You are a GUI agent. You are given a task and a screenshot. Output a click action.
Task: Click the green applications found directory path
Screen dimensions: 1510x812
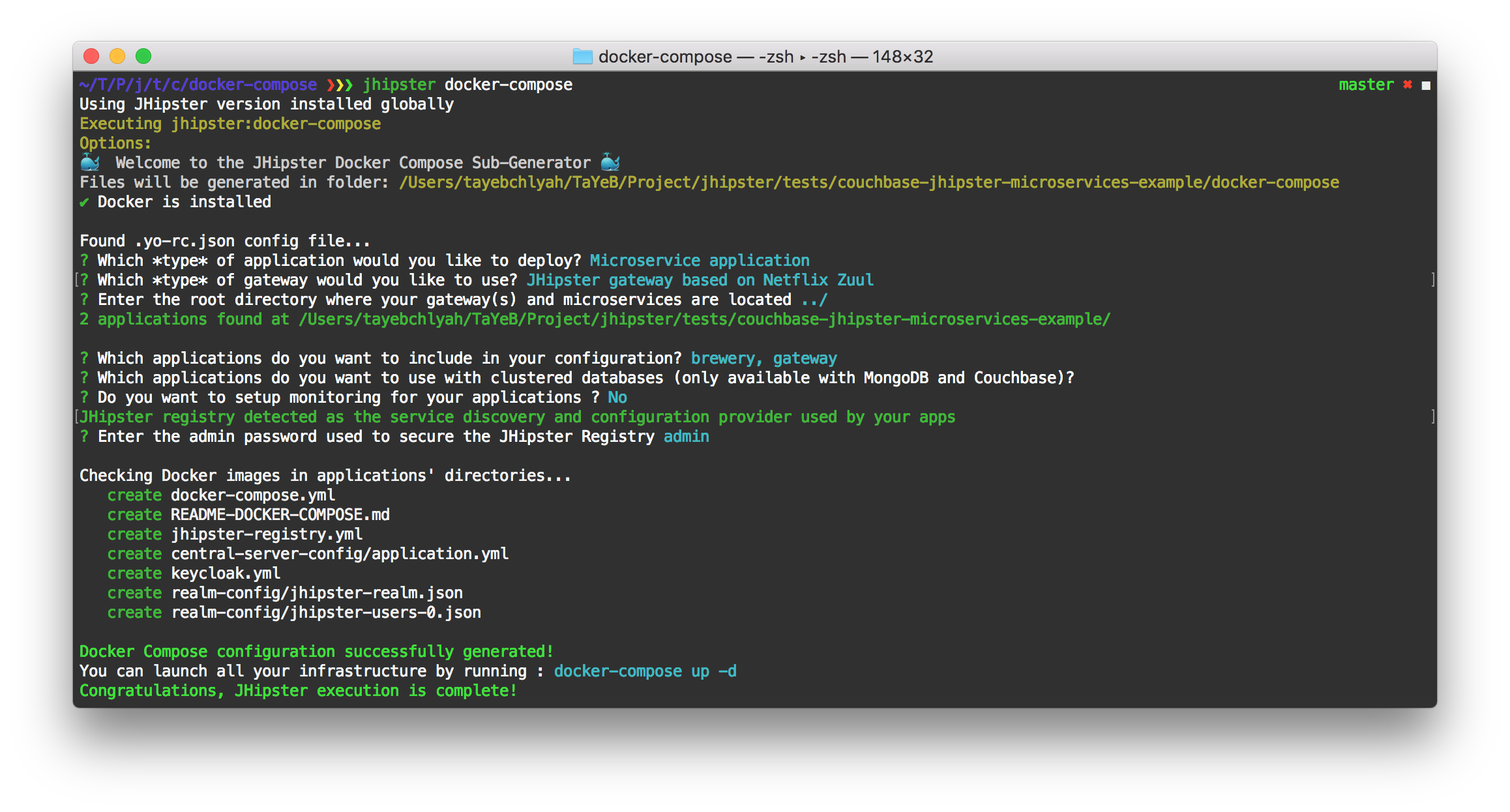click(x=704, y=319)
